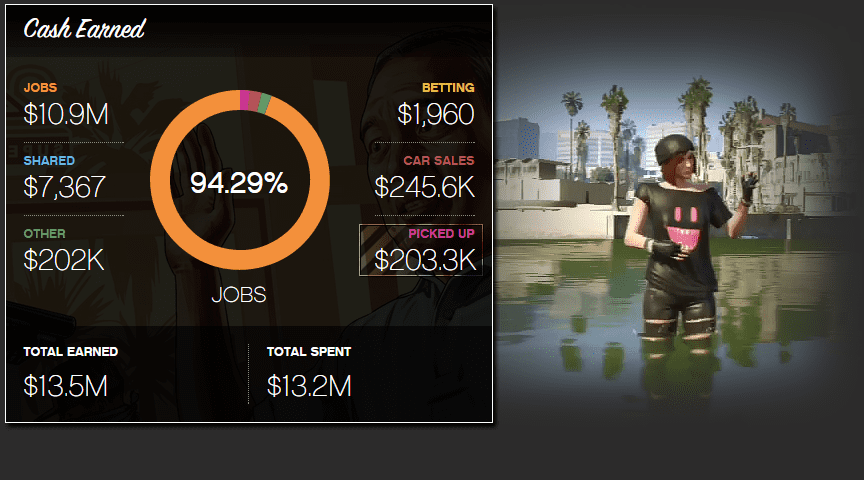Click the Cash Earned panel title

point(84,29)
